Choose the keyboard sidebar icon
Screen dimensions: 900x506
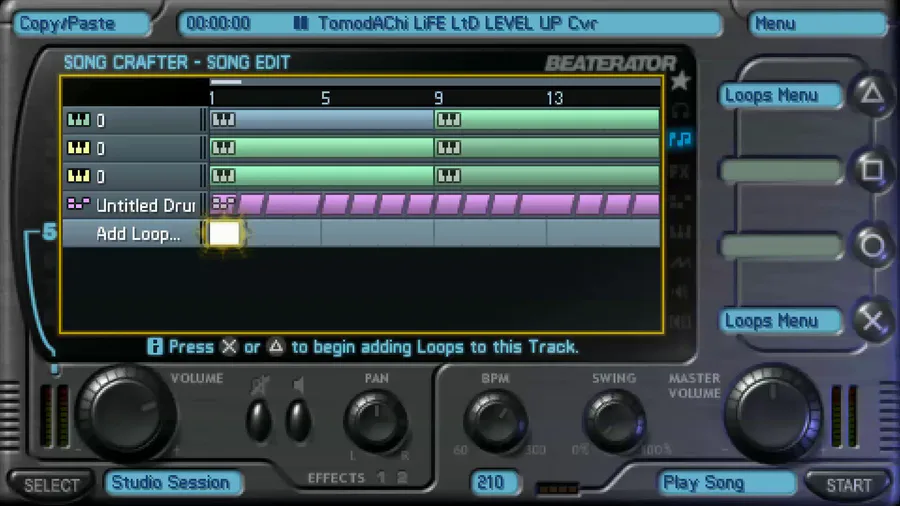680,232
